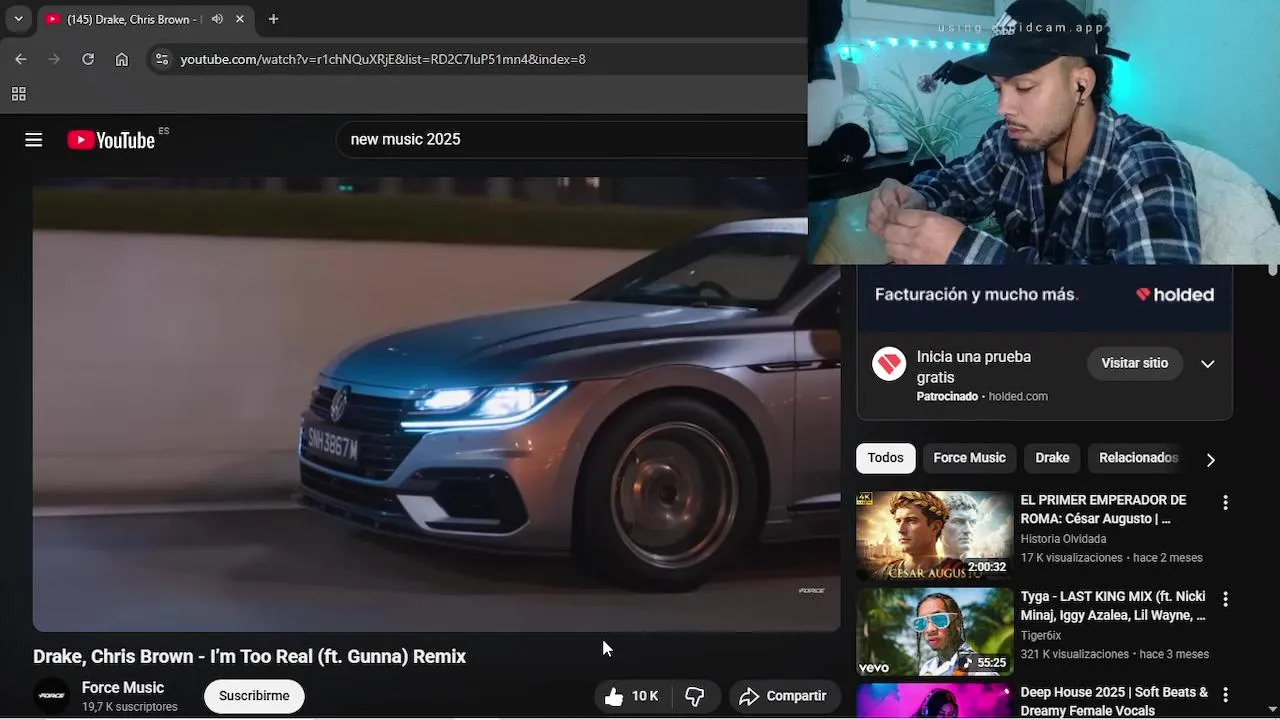Go back to the previous page
Screen dimensions: 1280x720
coord(21,59)
